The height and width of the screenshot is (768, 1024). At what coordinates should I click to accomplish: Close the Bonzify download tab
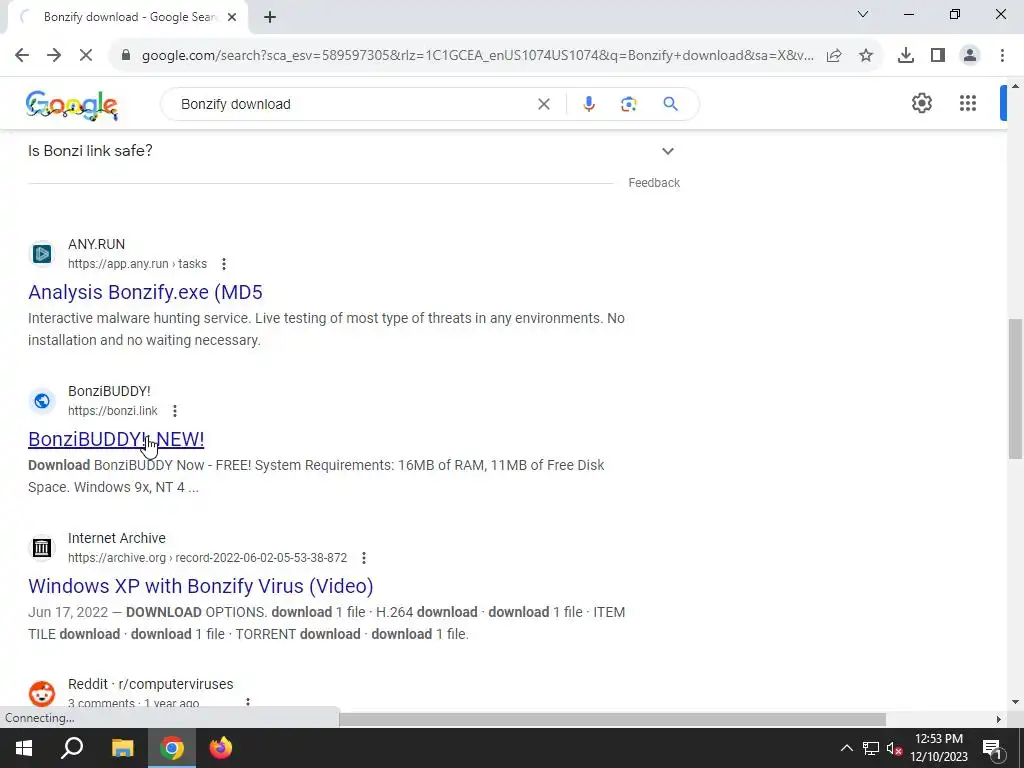232,18
